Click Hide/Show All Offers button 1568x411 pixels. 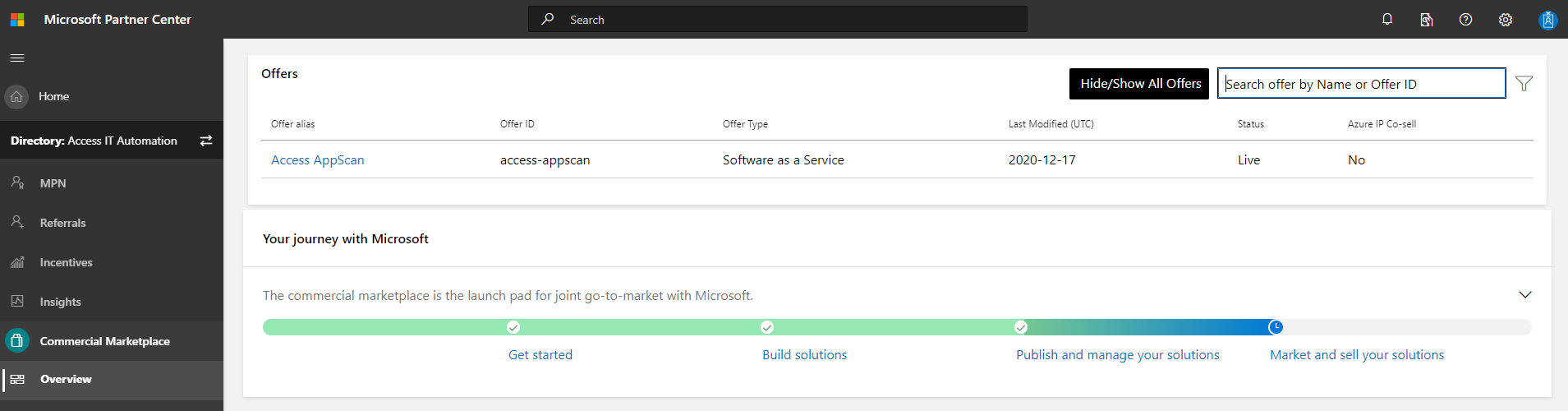click(1139, 84)
